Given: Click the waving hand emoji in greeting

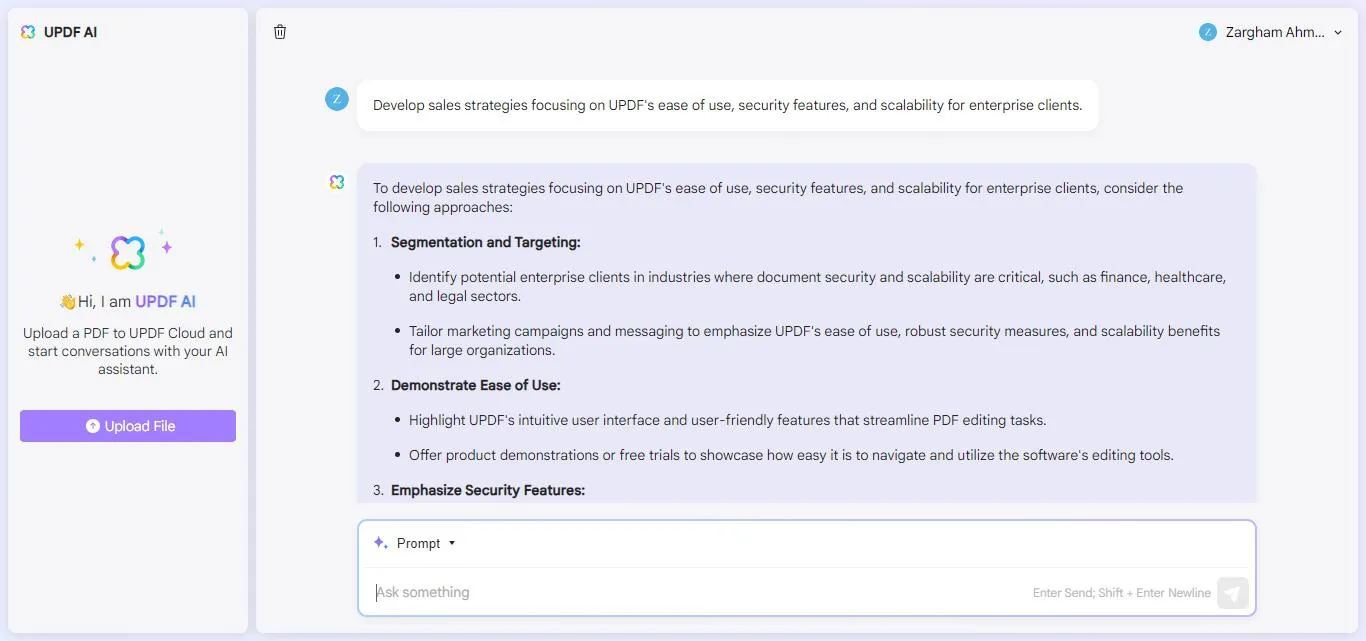Looking at the screenshot, I should 67,302.
